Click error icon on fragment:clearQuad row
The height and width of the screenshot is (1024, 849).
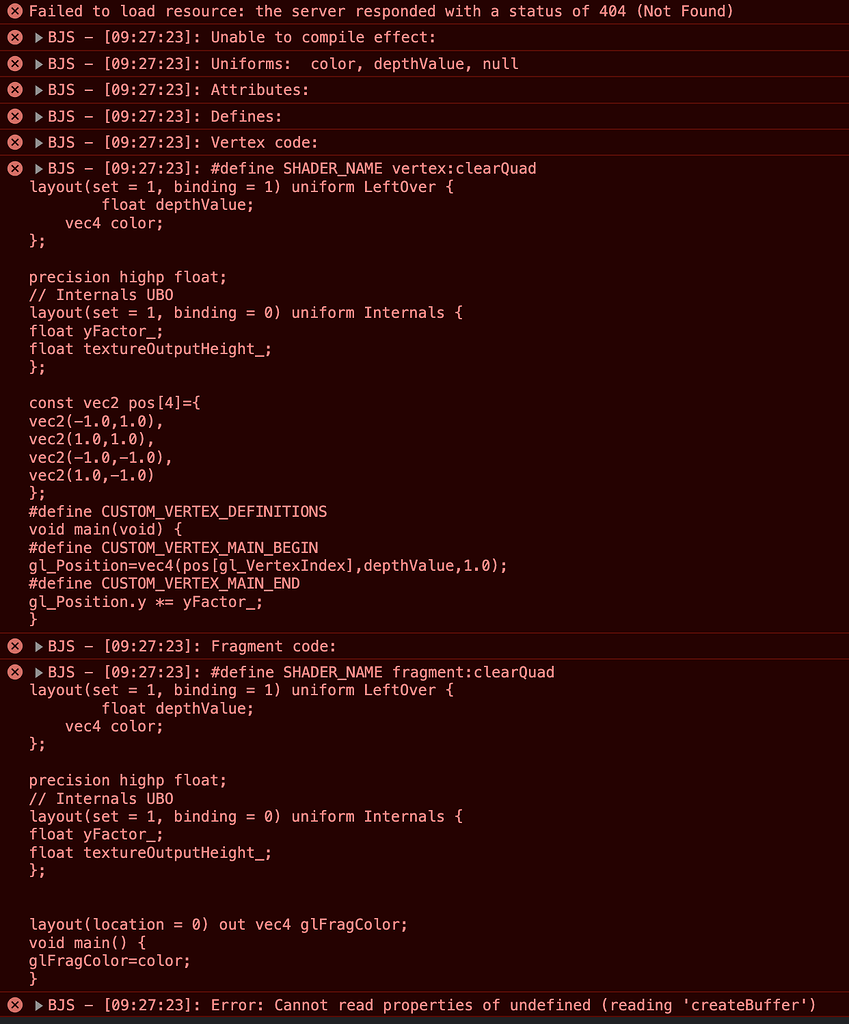click(15, 672)
